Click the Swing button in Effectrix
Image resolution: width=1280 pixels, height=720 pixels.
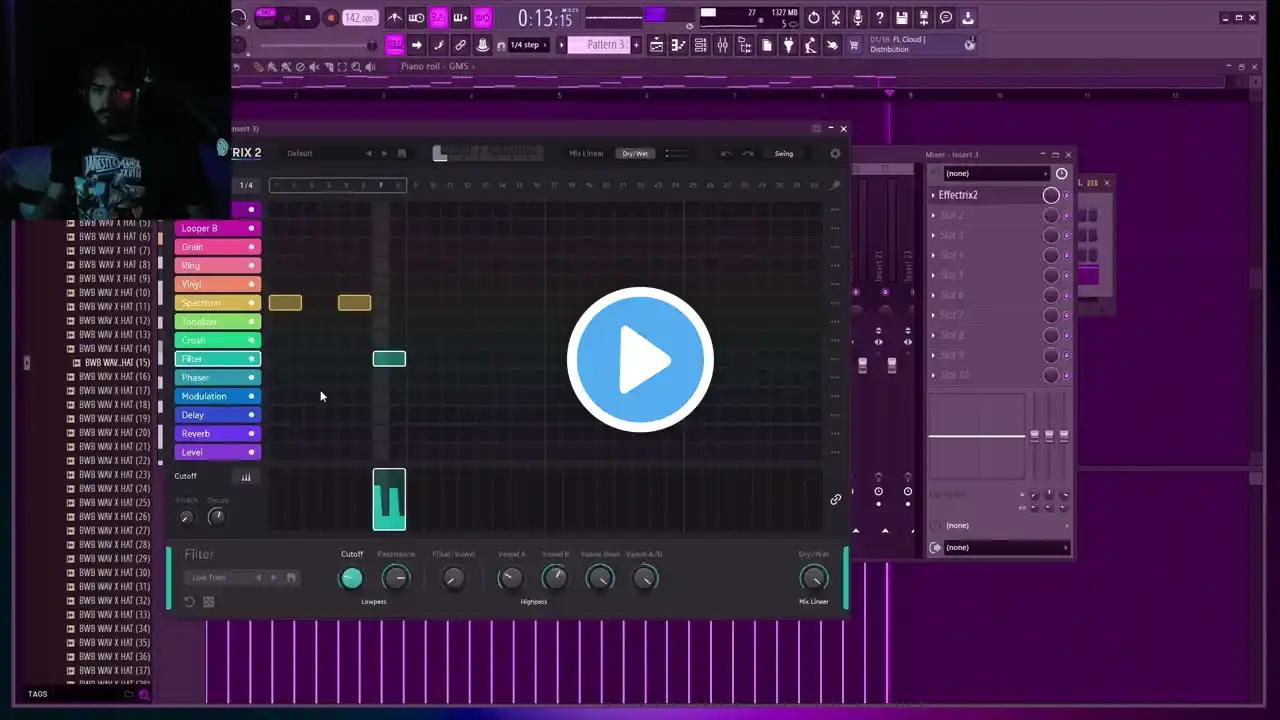coord(784,154)
